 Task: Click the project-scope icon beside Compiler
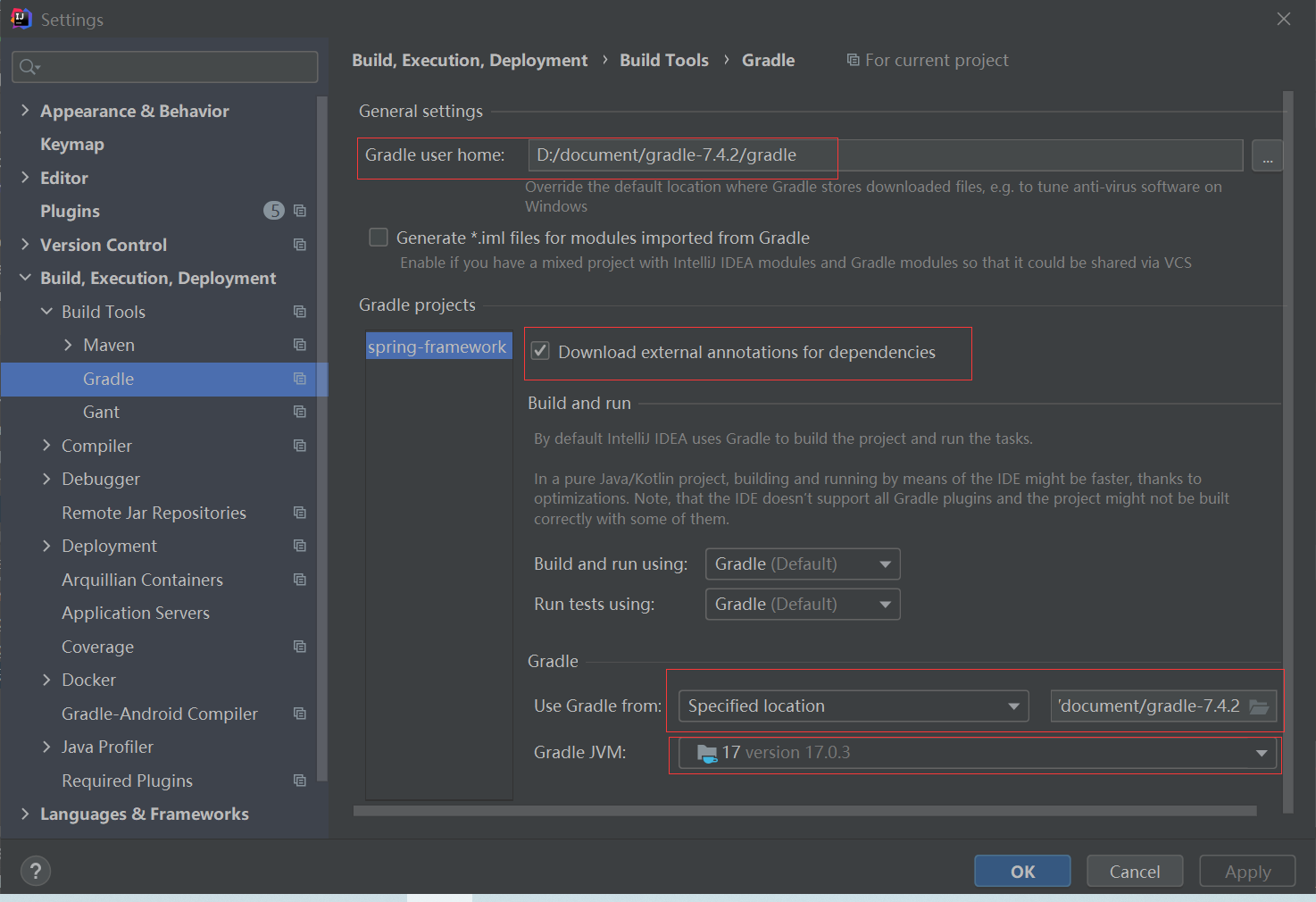(300, 446)
